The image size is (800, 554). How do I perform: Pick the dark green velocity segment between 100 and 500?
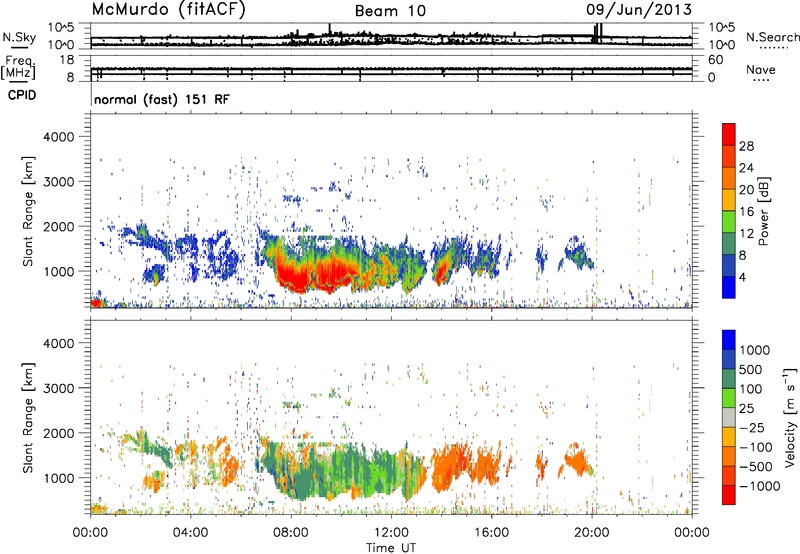[x=729, y=379]
